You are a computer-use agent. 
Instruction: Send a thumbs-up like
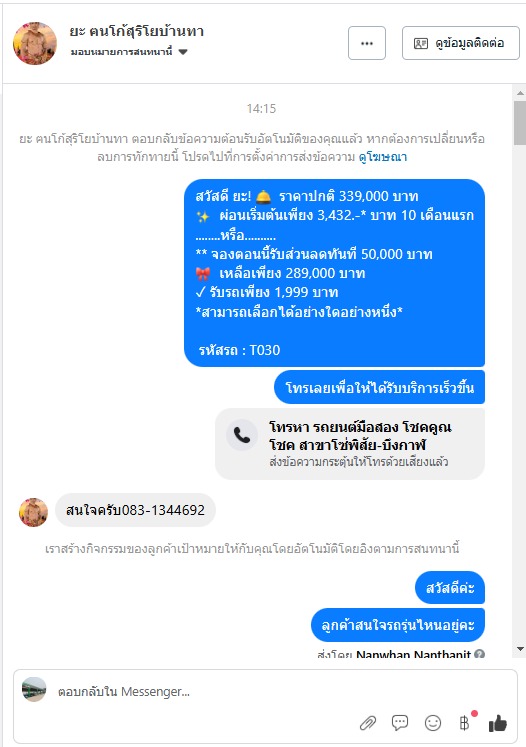click(497, 723)
